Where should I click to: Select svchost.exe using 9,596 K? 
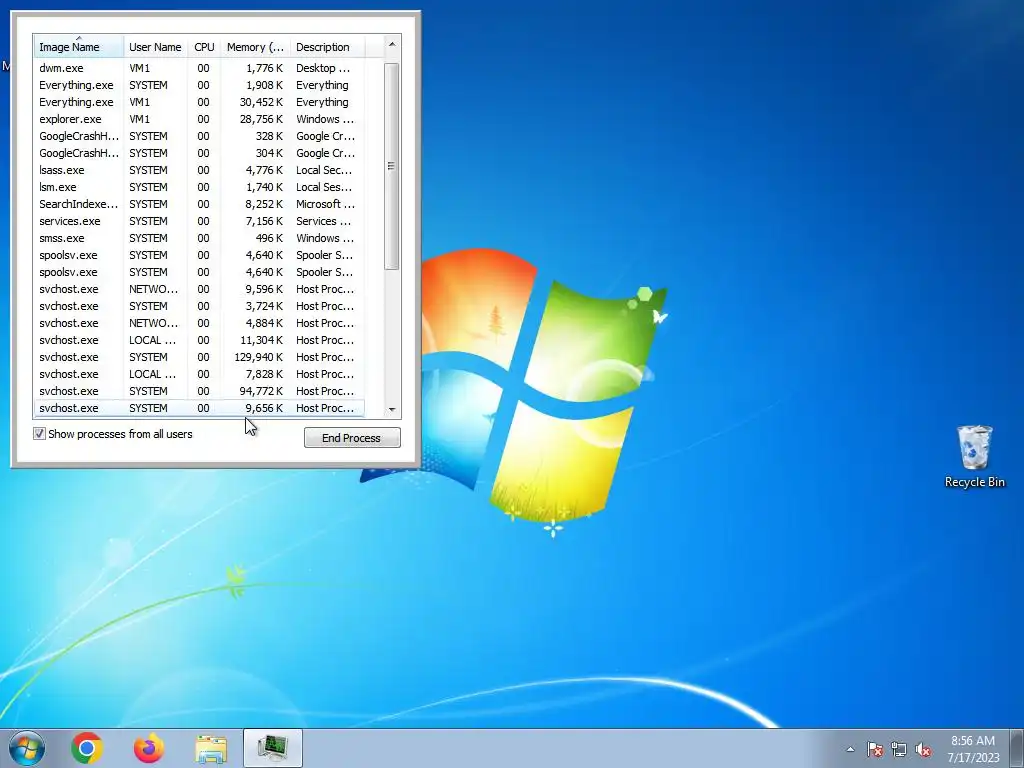click(199, 289)
